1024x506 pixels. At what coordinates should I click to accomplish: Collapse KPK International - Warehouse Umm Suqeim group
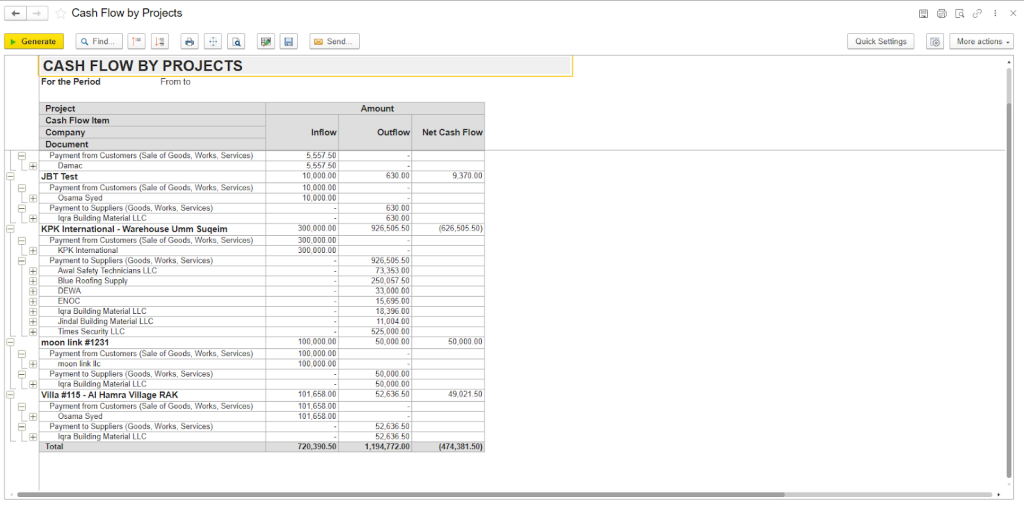[x=10, y=229]
